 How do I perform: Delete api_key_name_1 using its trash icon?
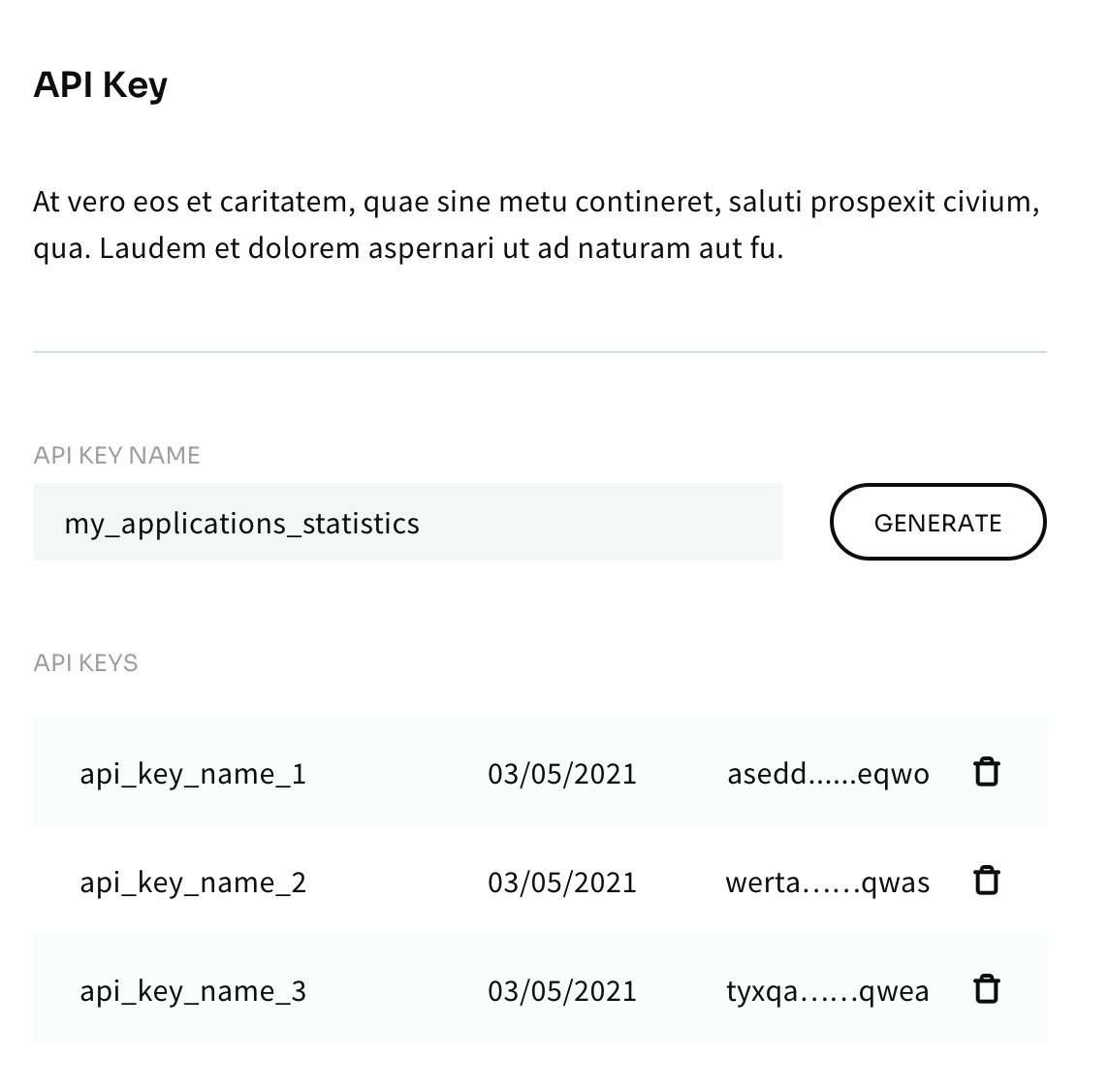coord(987,772)
